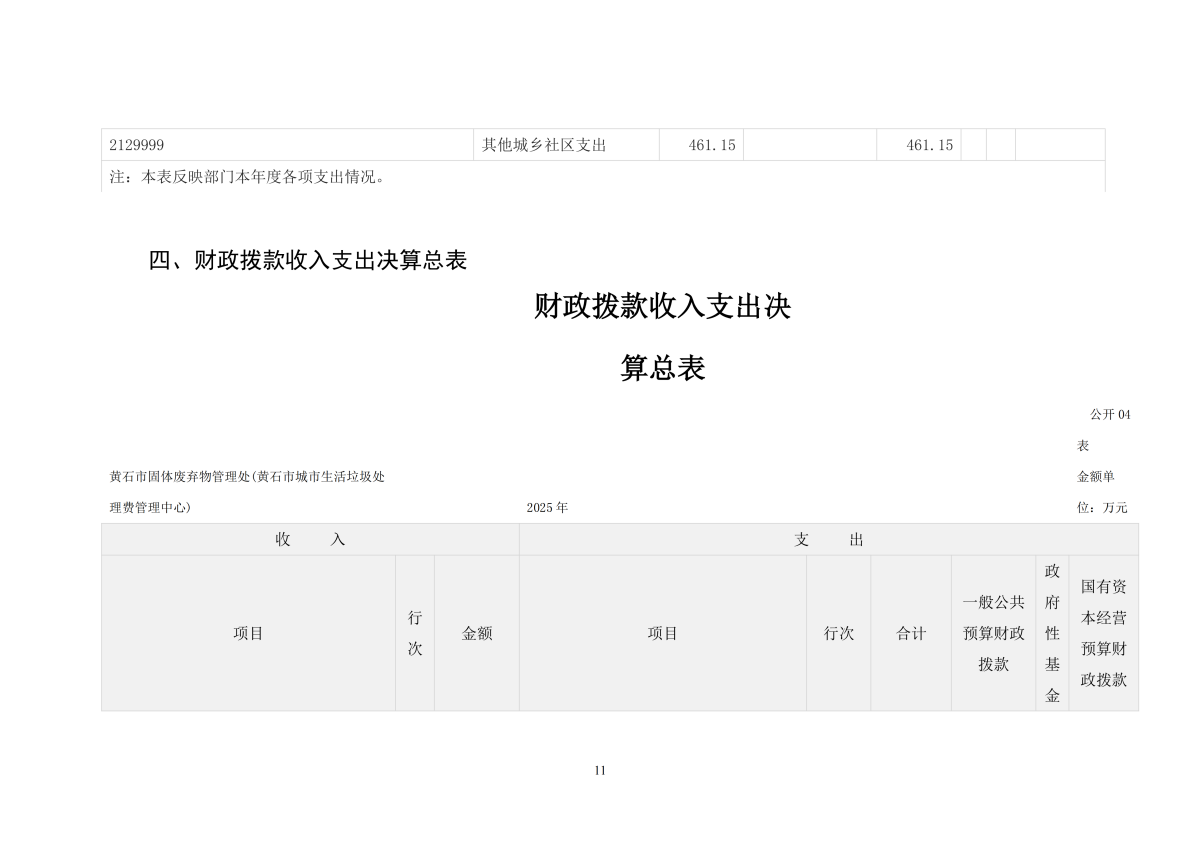
Task: Select the 其他城乡社区支出 cell
Action: click(x=567, y=145)
